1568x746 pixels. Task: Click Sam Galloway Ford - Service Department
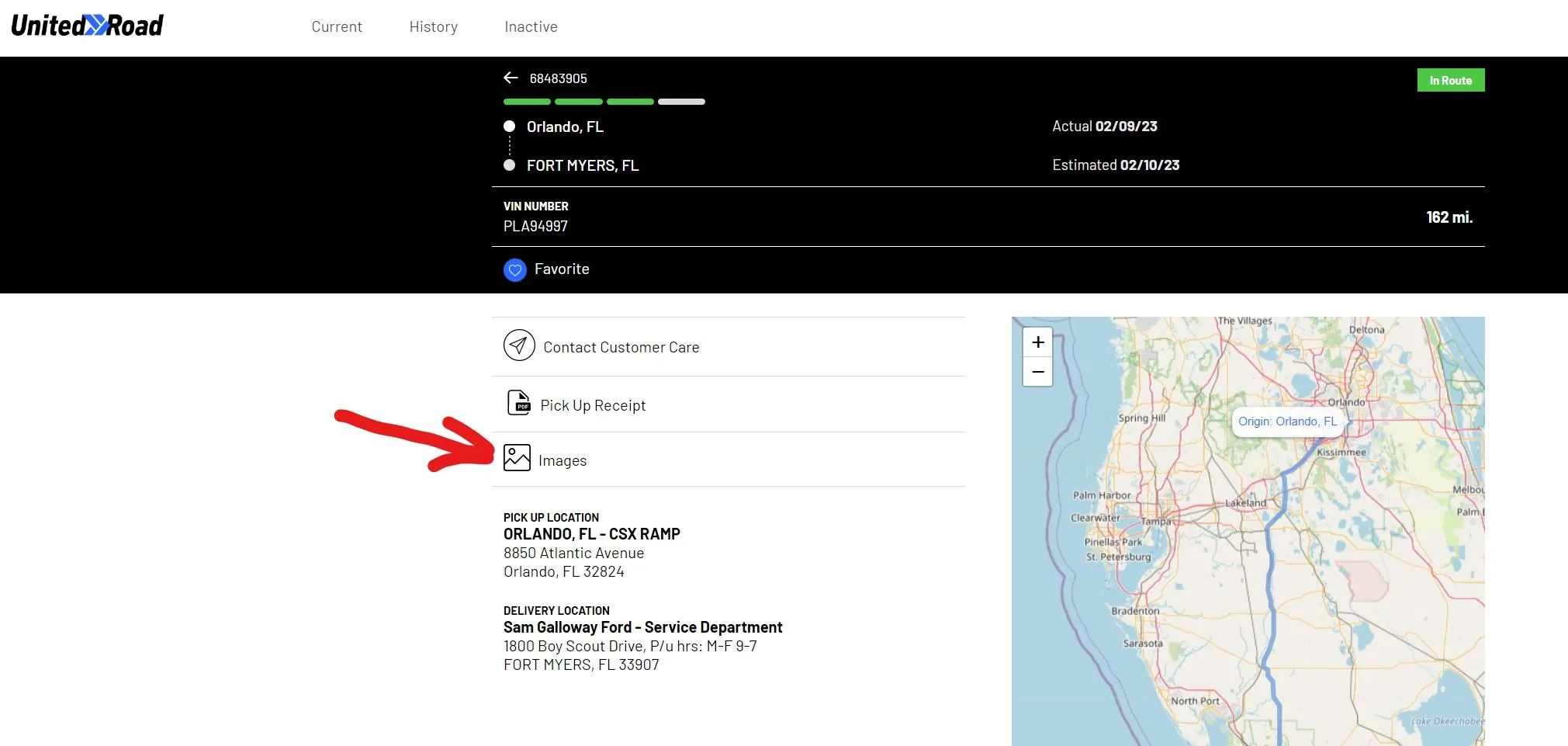642,627
